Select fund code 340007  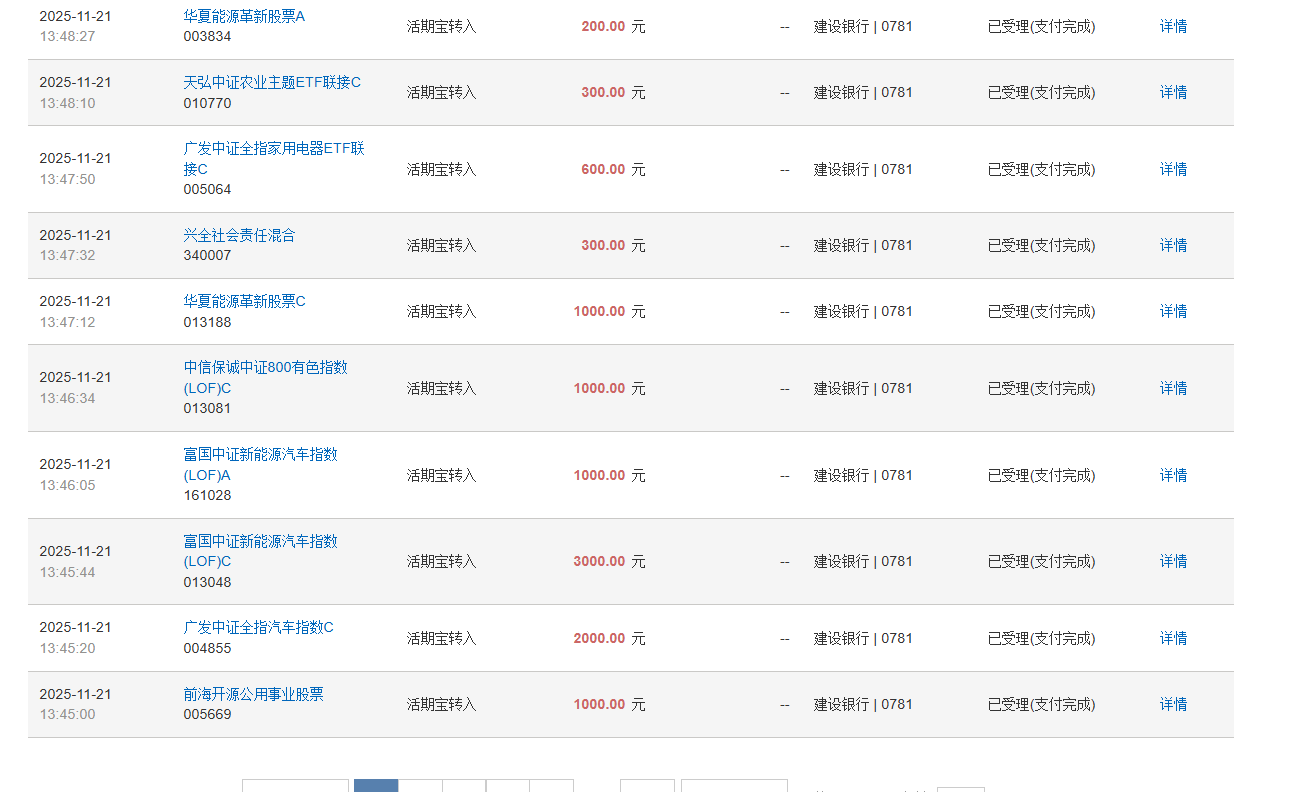pyautogui.click(x=207, y=256)
